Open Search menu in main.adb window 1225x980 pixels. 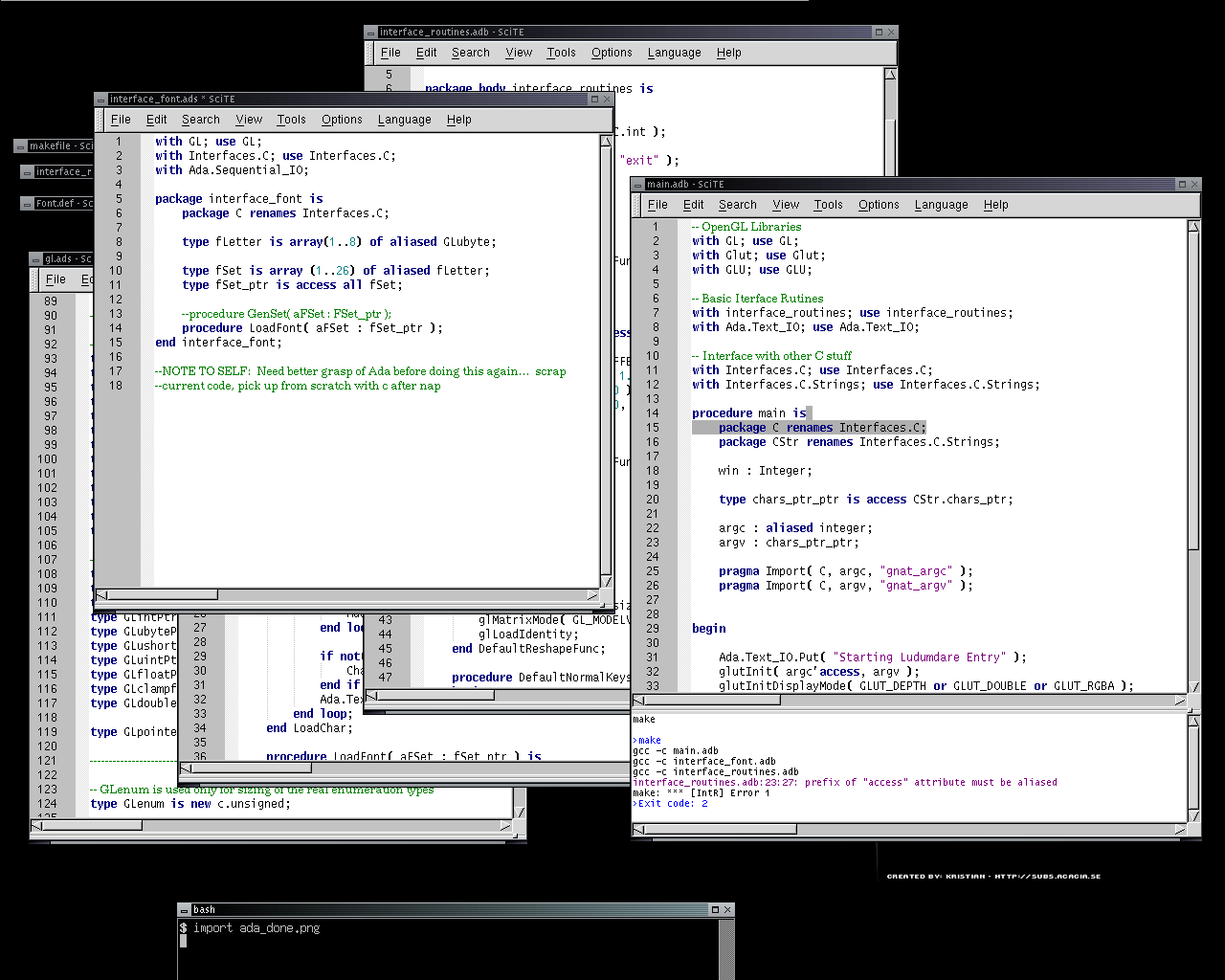tap(737, 205)
